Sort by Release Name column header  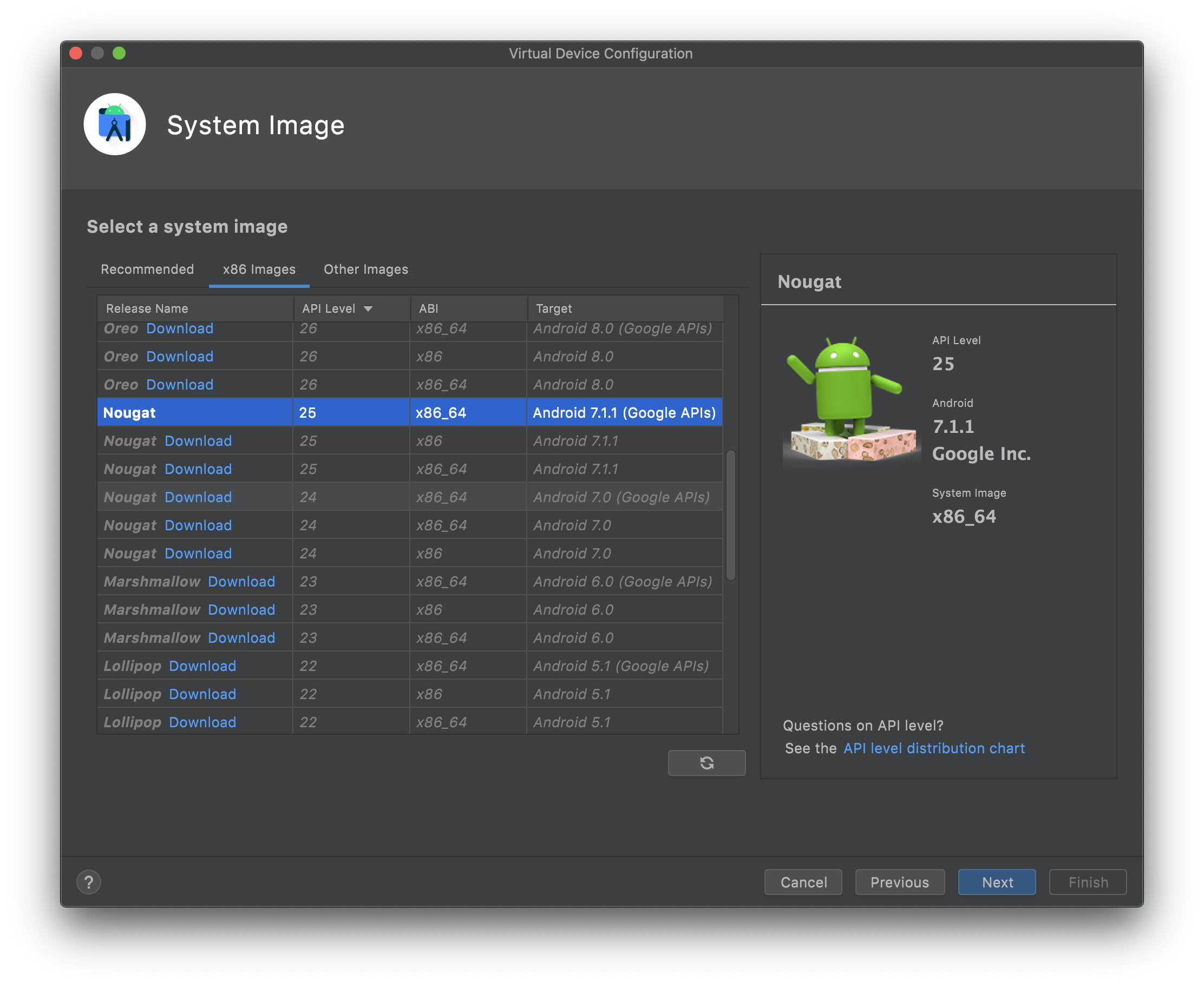coord(195,309)
